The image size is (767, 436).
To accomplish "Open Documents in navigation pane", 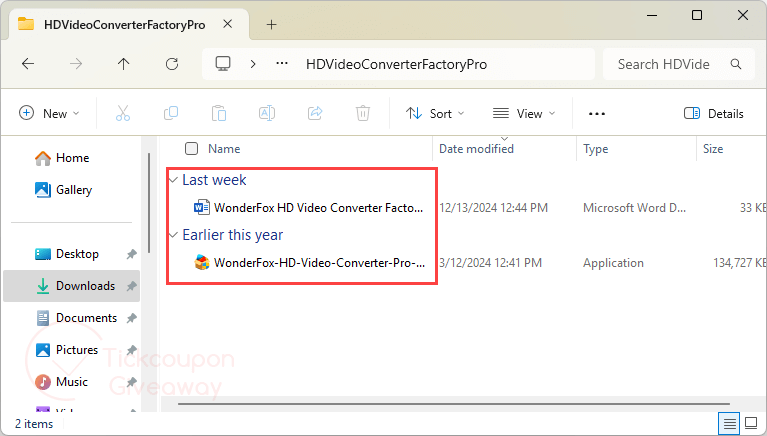I will pos(77,318).
